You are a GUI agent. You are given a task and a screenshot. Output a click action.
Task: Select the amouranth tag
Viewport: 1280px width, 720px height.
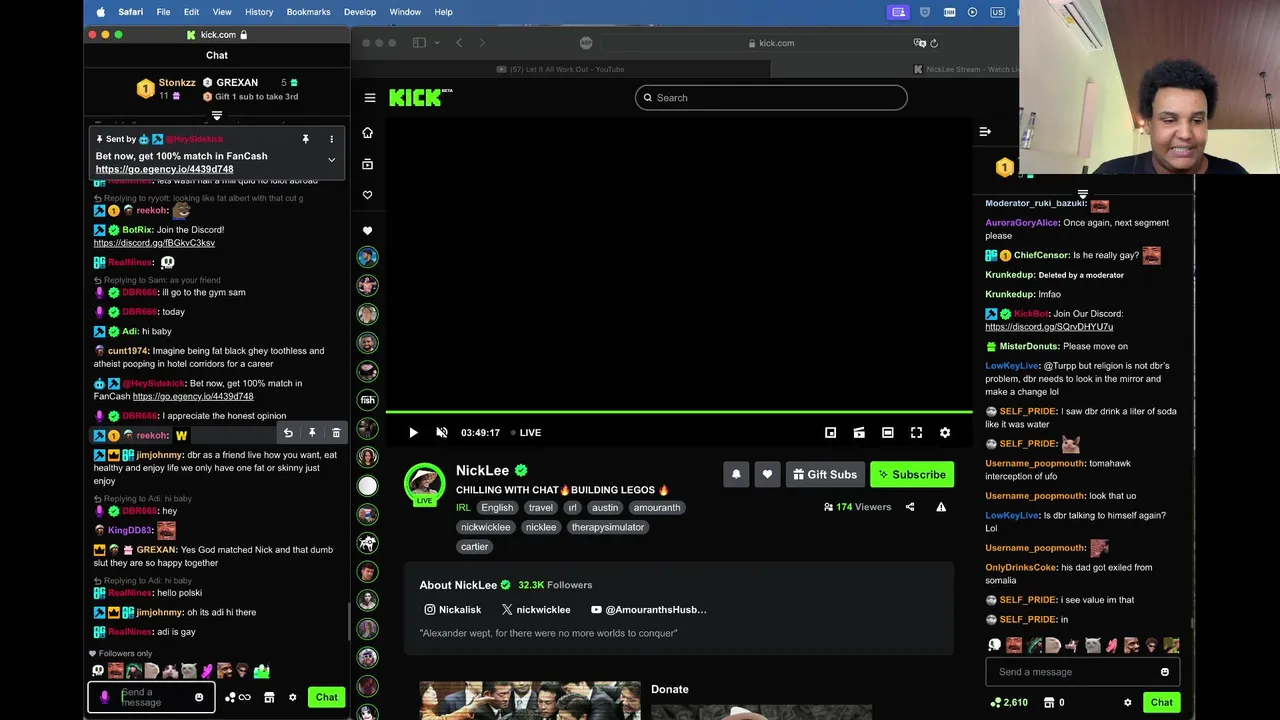pos(657,508)
